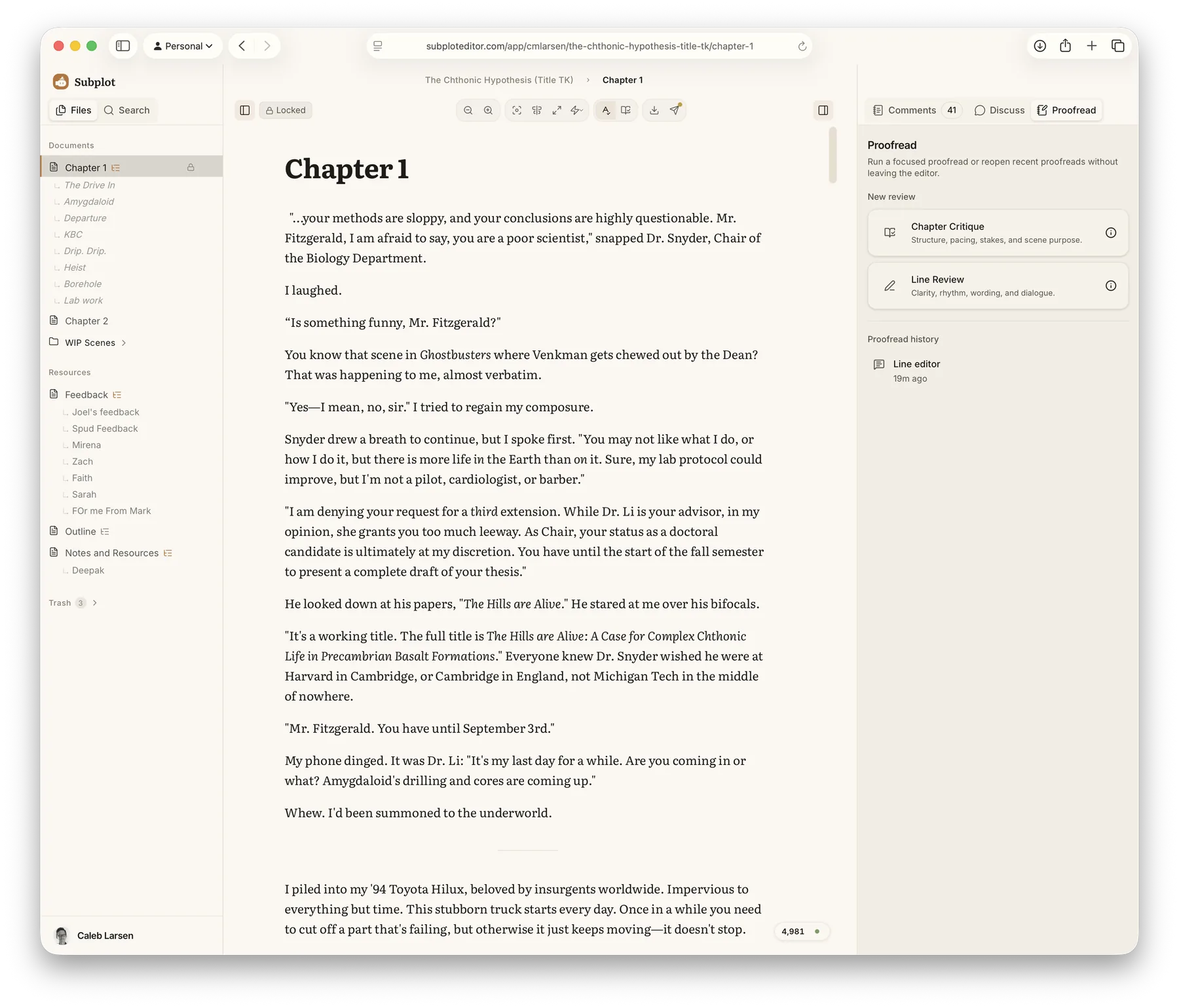The width and height of the screenshot is (1179, 1008).
Task: Open Chapter 2 document
Action: click(86, 321)
